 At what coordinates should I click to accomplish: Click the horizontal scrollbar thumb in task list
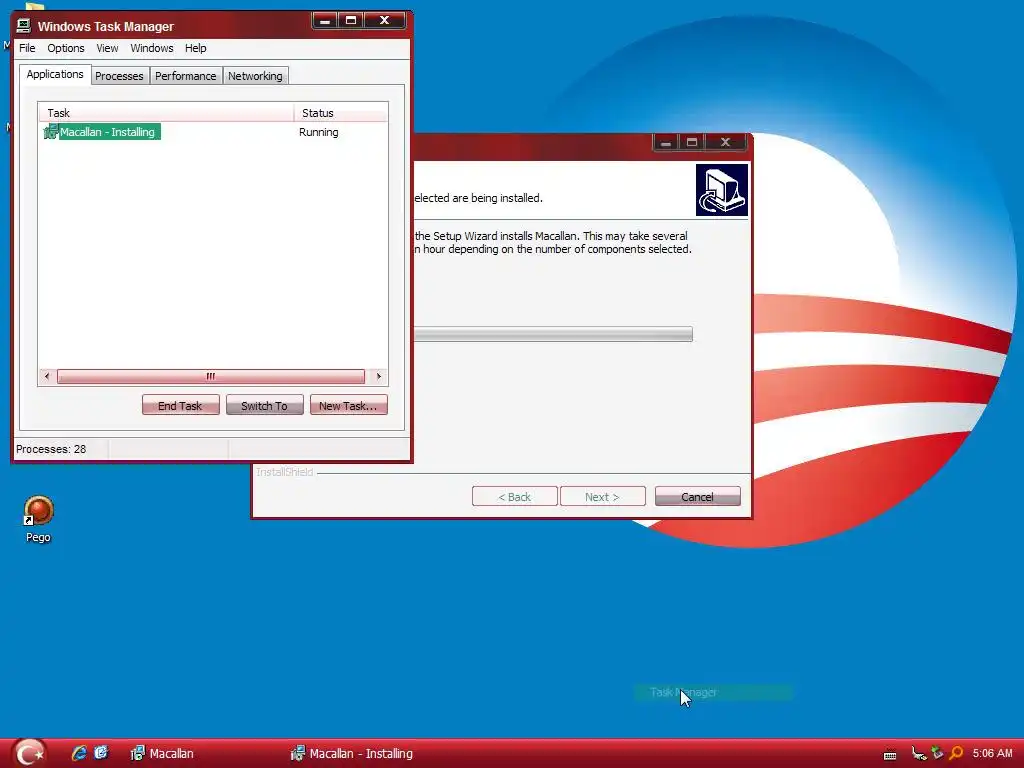[210, 376]
